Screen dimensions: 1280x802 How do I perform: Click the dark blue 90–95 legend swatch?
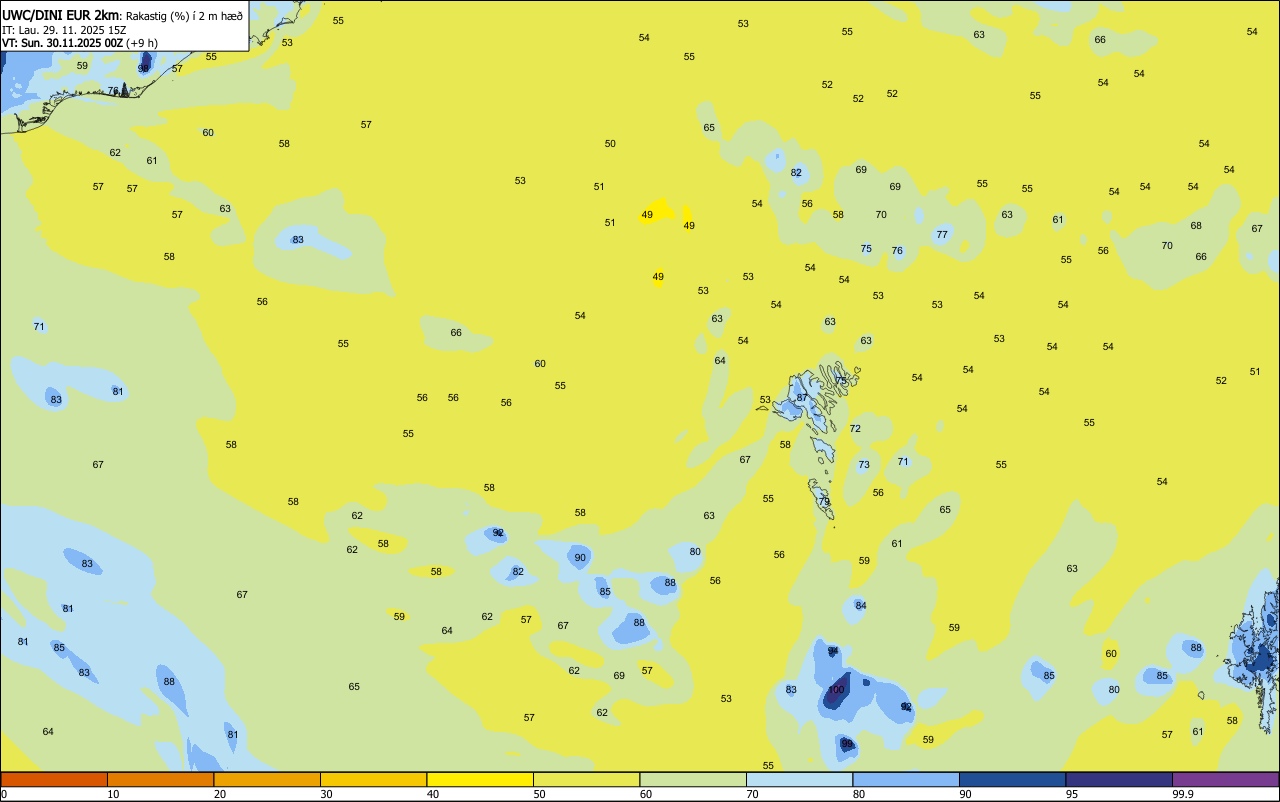coord(1012,779)
